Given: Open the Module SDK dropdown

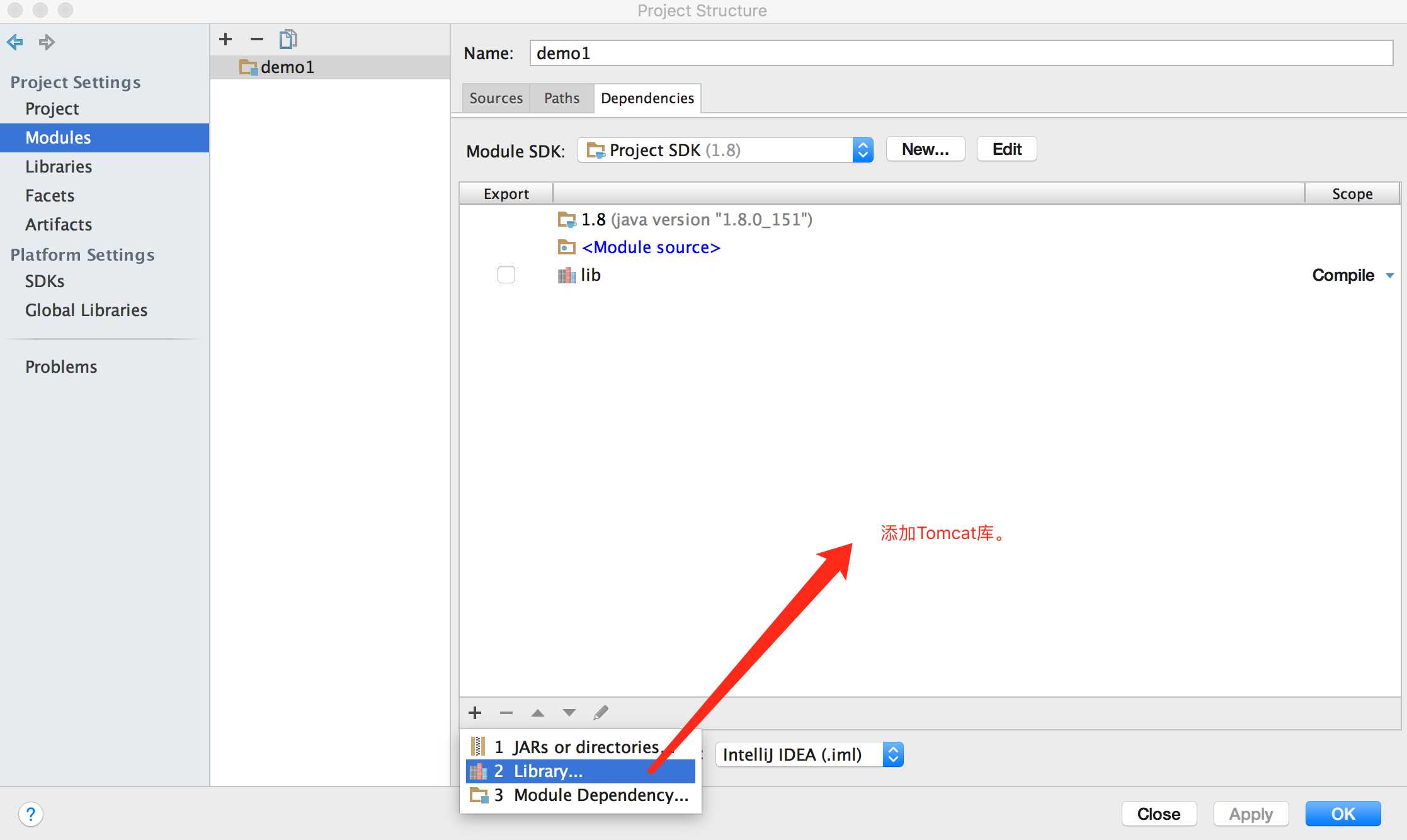Looking at the screenshot, I should [725, 150].
